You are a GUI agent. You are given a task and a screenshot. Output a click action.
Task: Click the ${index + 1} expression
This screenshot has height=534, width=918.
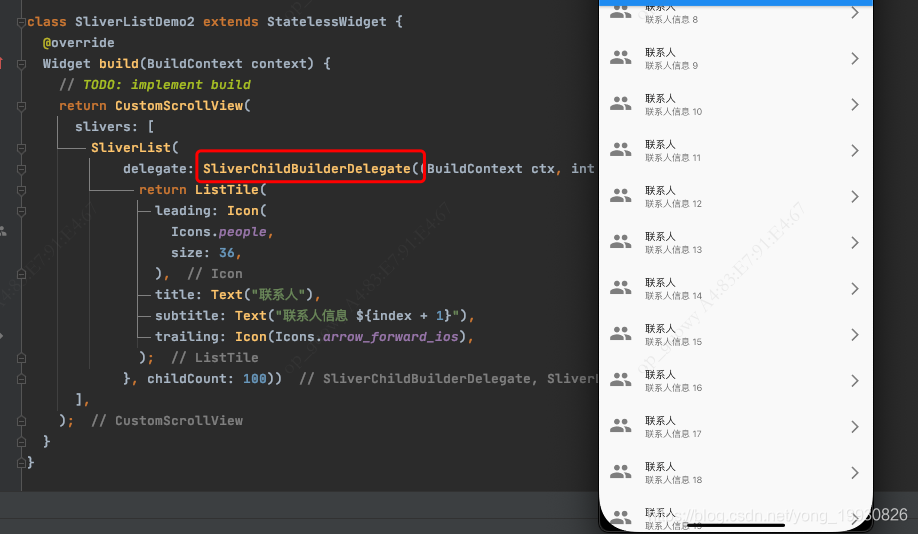click(x=403, y=316)
